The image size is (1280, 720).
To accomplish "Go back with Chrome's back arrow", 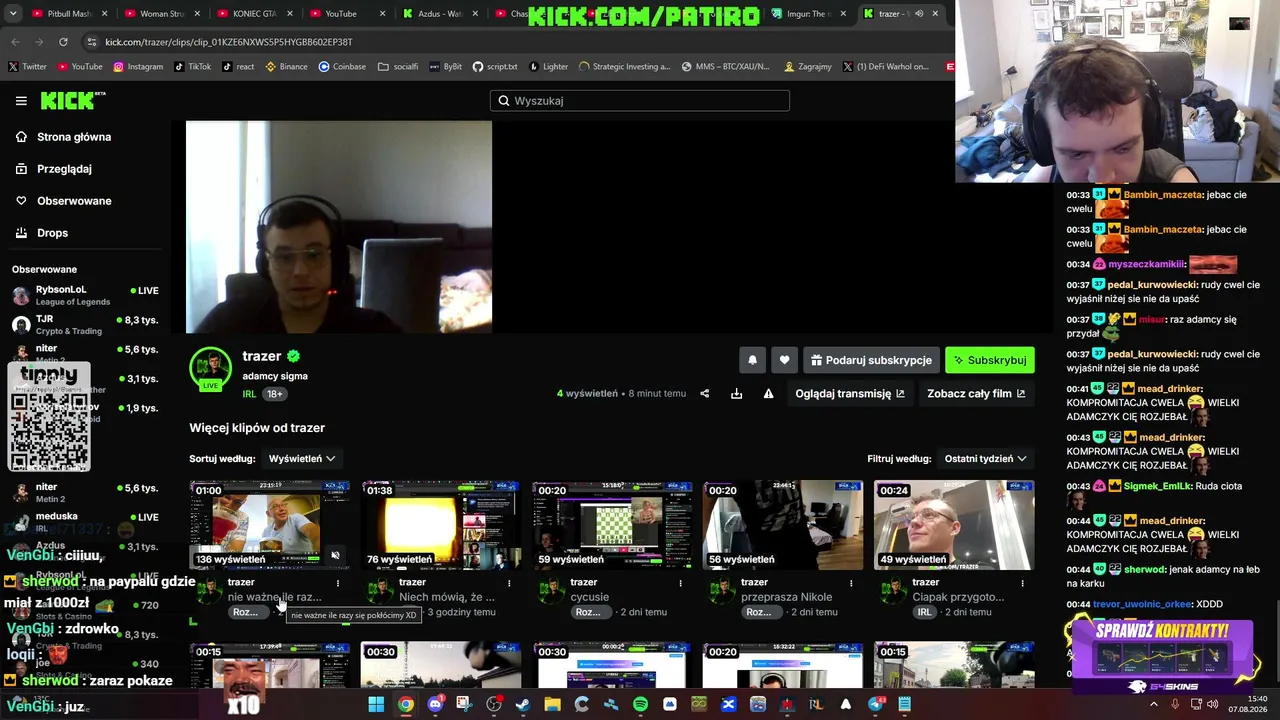I will [15, 42].
